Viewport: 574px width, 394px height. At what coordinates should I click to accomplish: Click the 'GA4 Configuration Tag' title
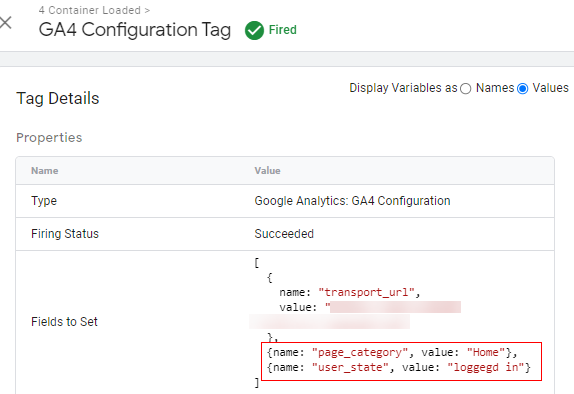(x=135, y=30)
